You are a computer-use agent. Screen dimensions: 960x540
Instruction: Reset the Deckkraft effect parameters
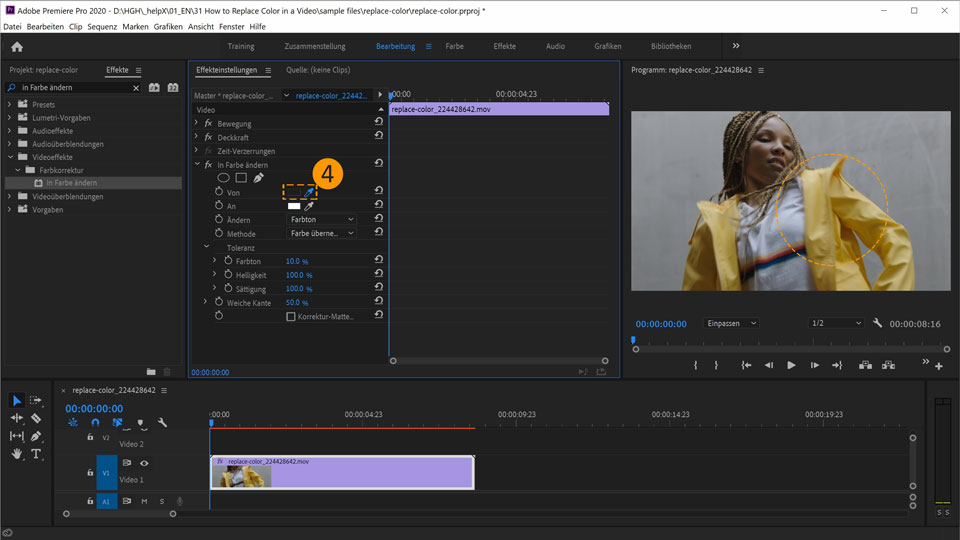(378, 137)
